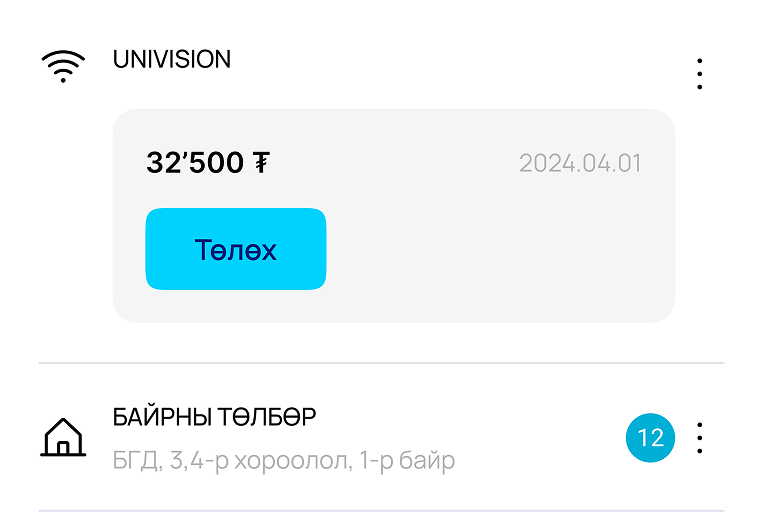
Task: Click the divider line under the UNIVISION card
Action: coord(381,362)
